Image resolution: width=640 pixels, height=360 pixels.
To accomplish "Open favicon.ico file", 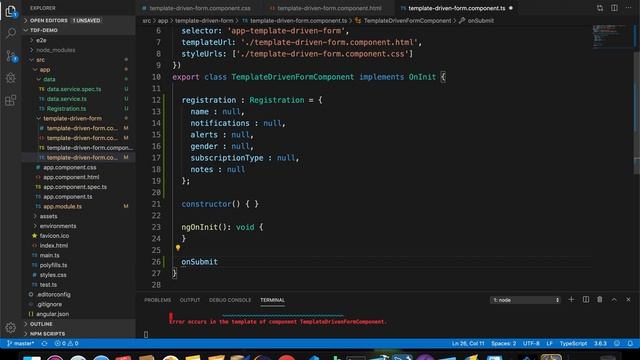I will click(78, 236).
